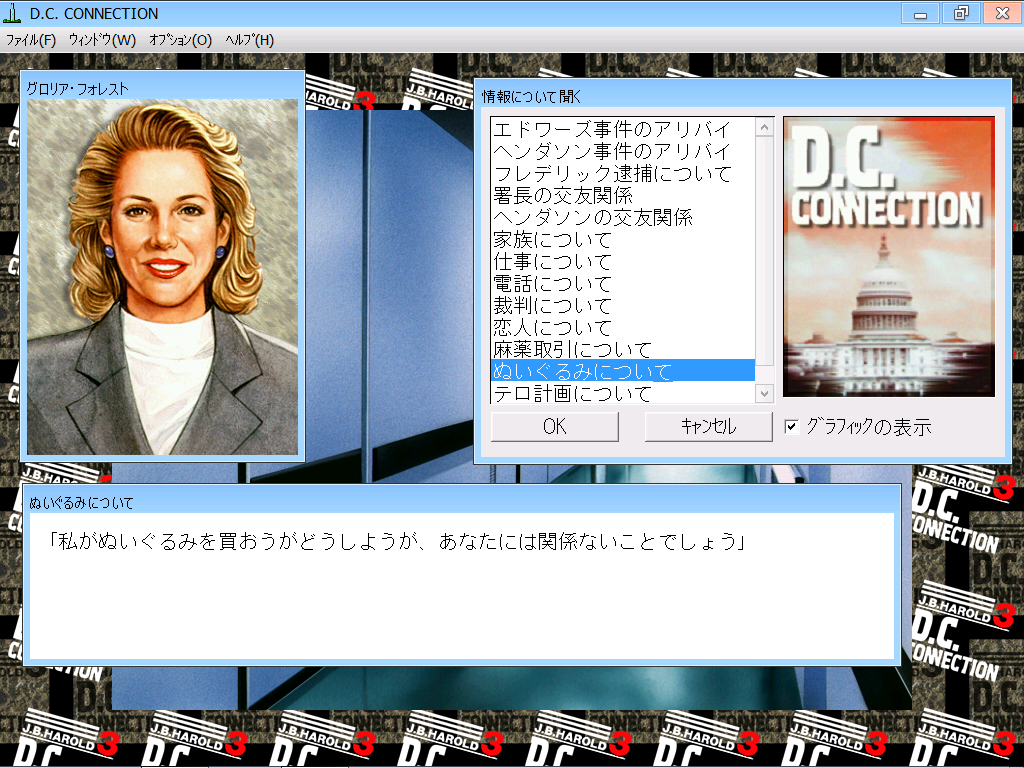Viewport: 1024px width, 768px height.
Task: Click the D.C. Connection Capitol graphic
Action: (x=889, y=257)
